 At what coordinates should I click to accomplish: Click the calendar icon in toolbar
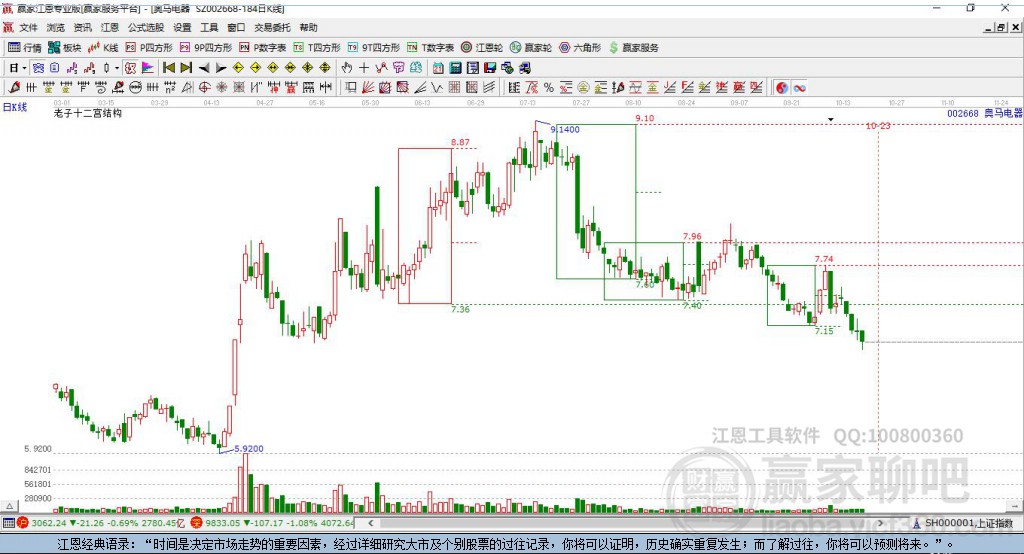(438, 68)
